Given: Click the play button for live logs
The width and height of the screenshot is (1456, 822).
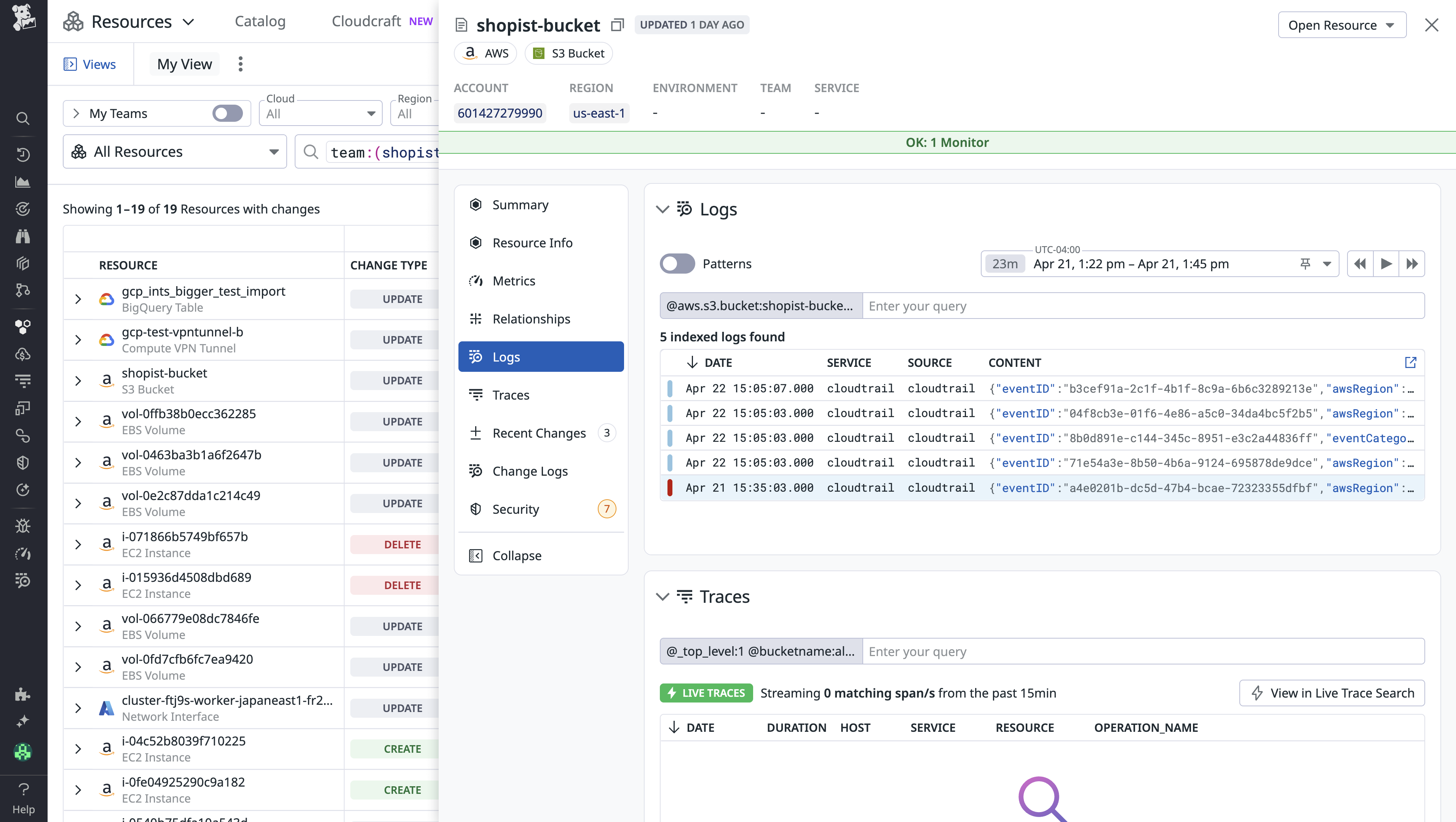Looking at the screenshot, I should tap(1386, 264).
